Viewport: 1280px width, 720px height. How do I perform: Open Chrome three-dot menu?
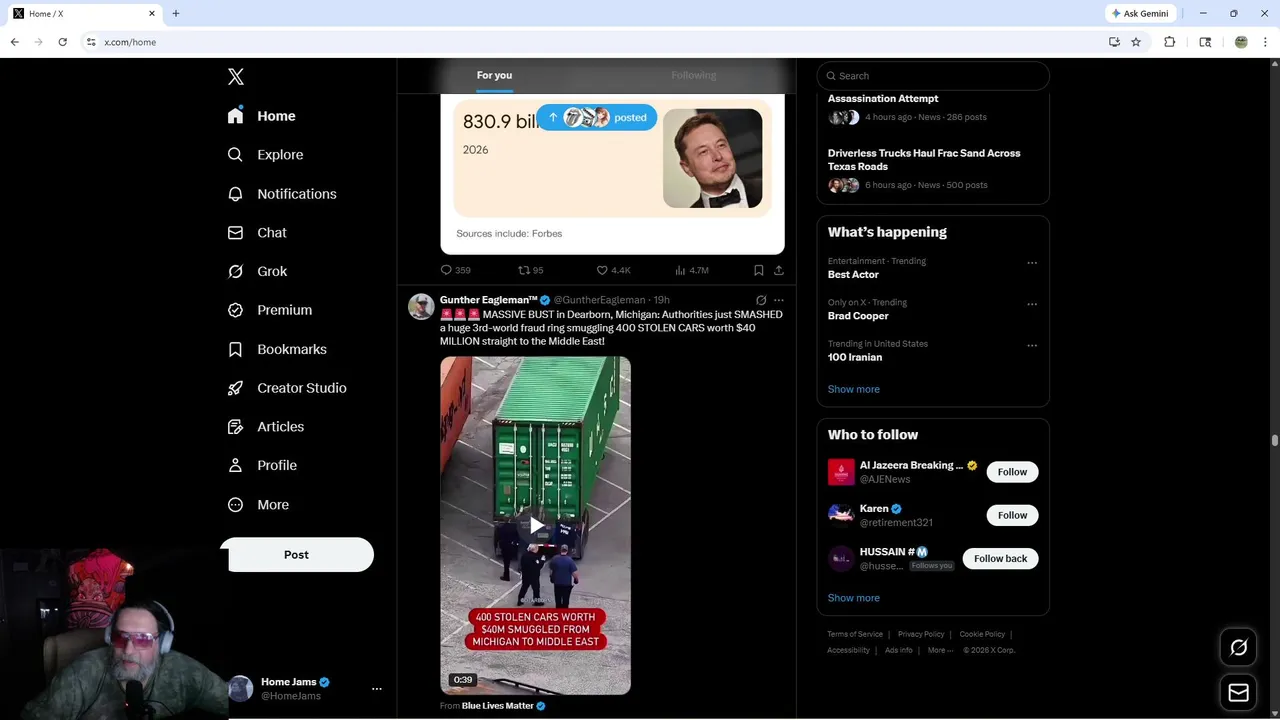(1266, 42)
